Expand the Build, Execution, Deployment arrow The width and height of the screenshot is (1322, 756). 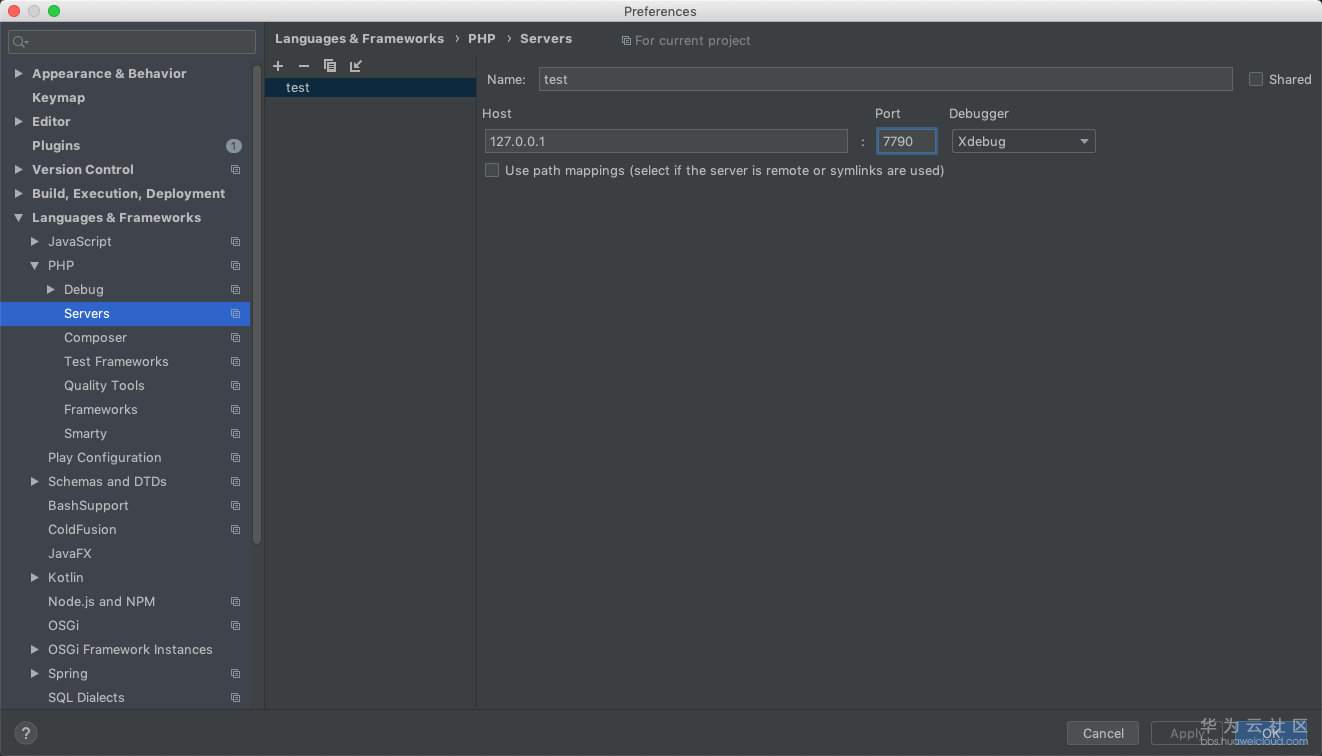pyautogui.click(x=18, y=194)
